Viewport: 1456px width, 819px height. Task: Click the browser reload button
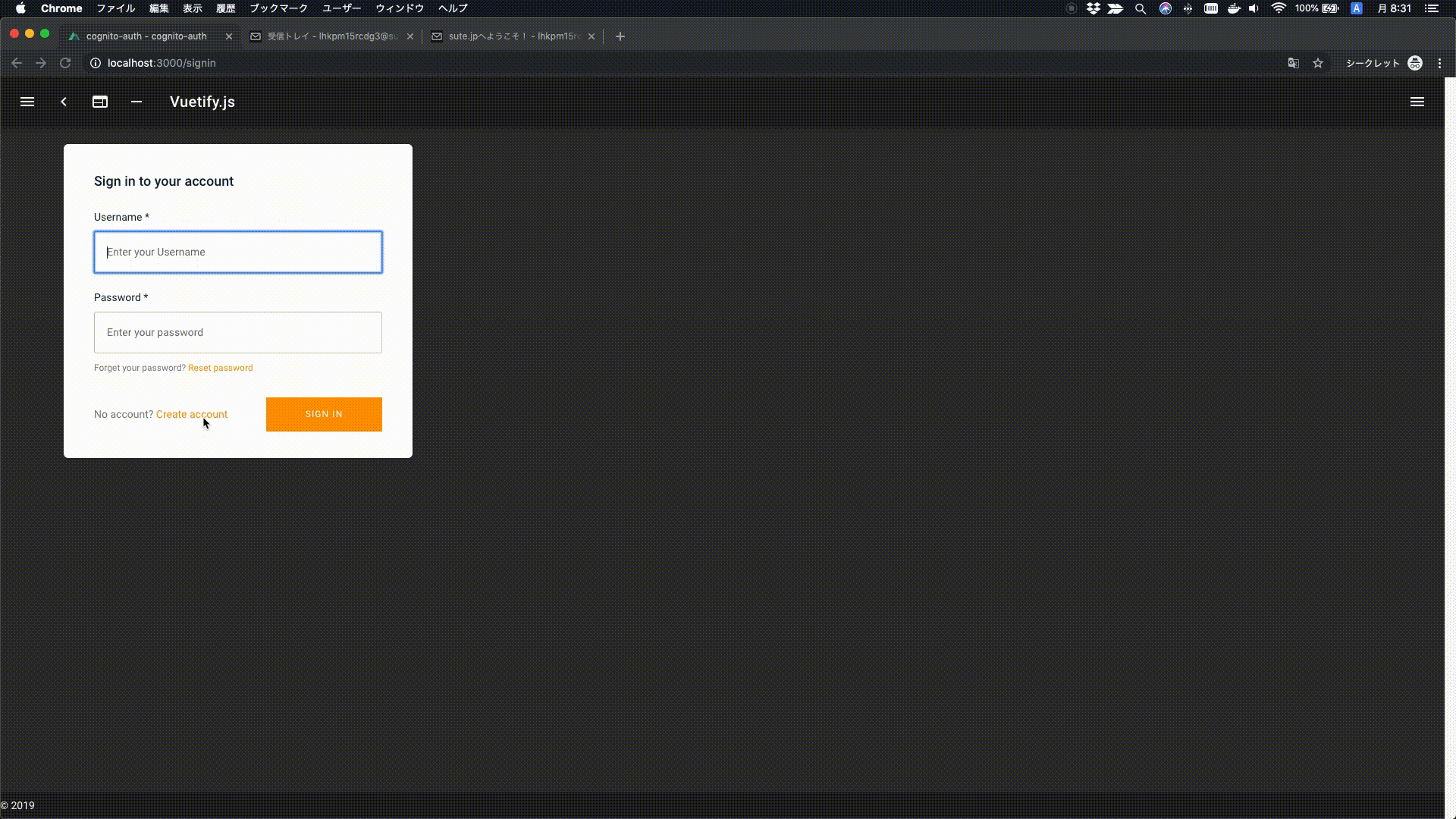point(65,63)
